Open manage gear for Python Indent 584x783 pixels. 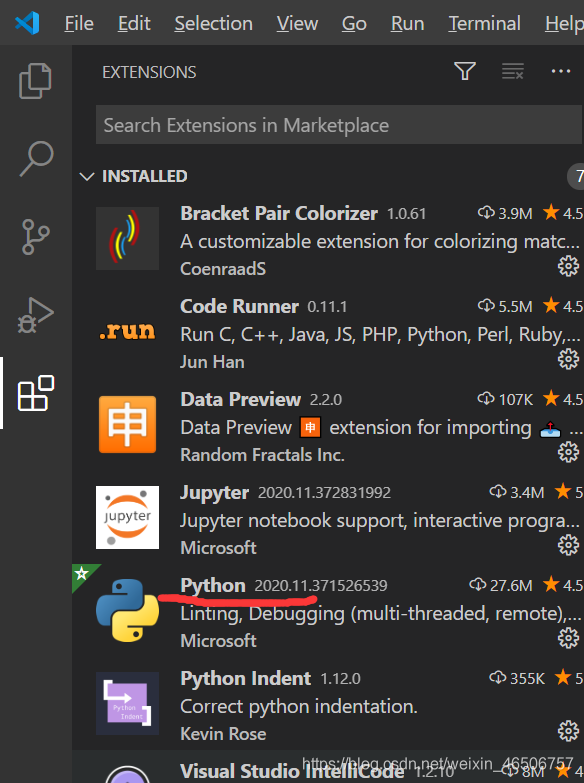(568, 732)
